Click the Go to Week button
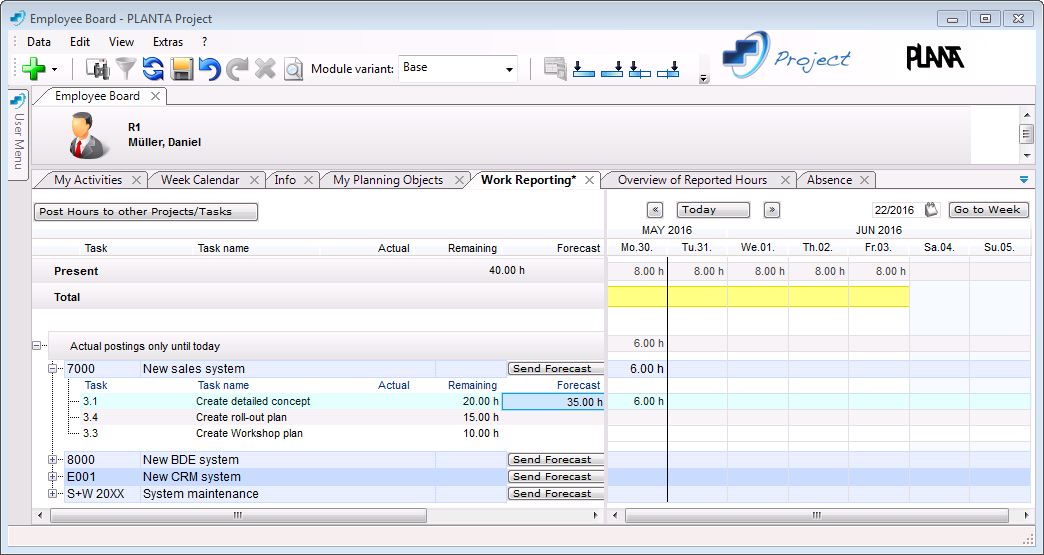The width and height of the screenshot is (1044, 555). 988,210
